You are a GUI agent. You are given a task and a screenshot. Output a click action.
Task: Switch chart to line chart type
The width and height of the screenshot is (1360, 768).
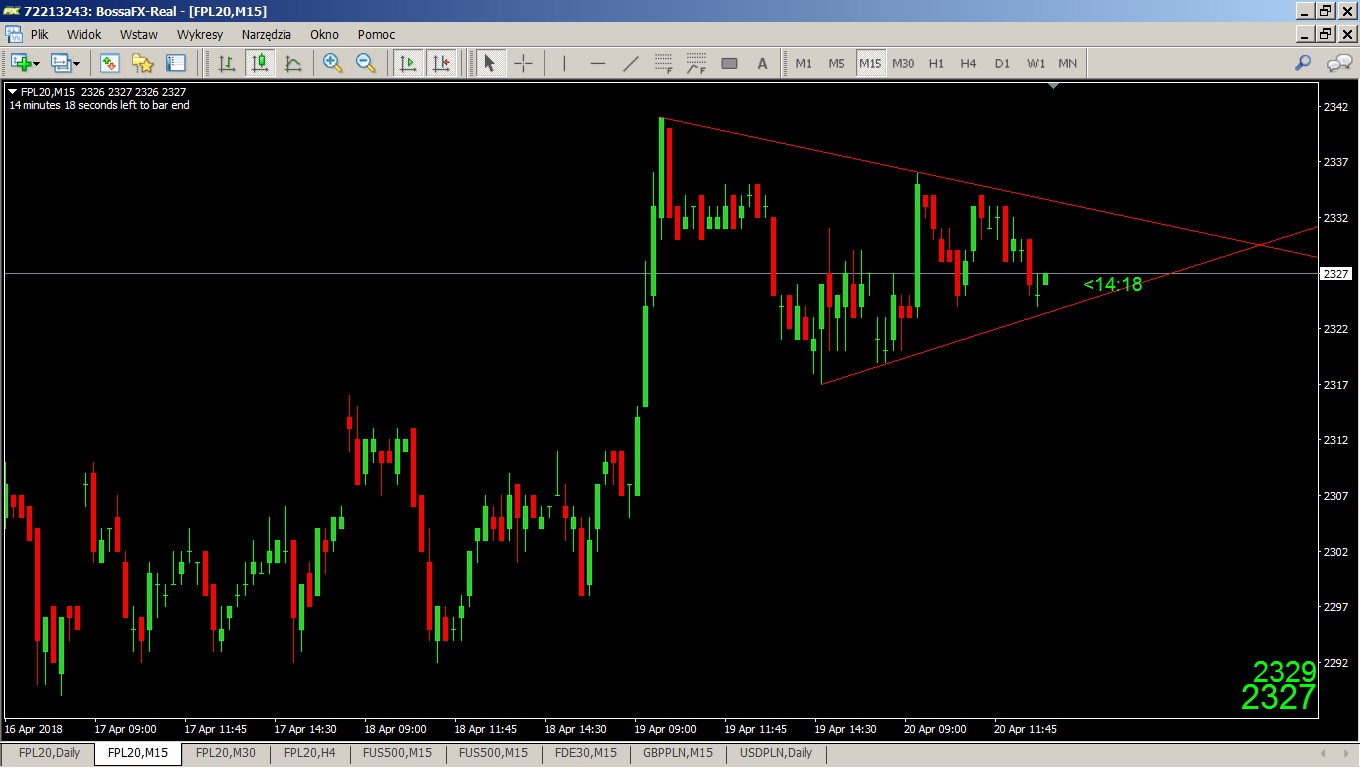click(x=293, y=63)
